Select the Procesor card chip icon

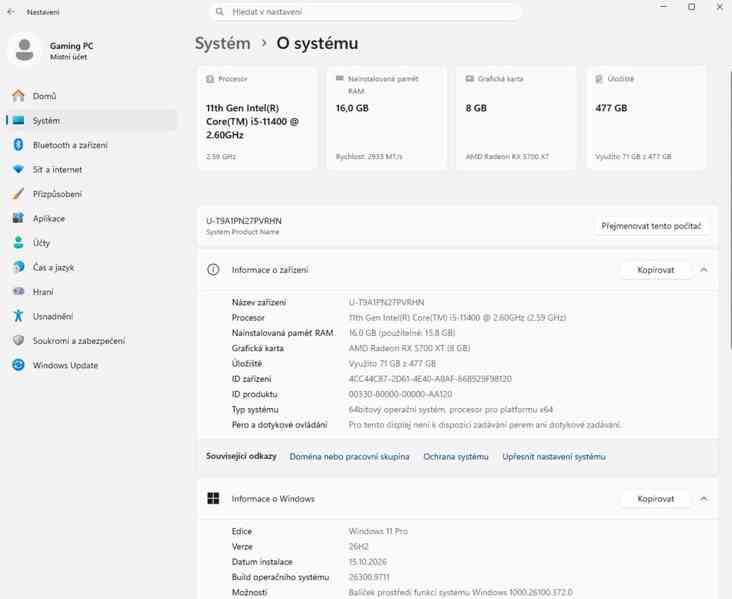(210, 79)
